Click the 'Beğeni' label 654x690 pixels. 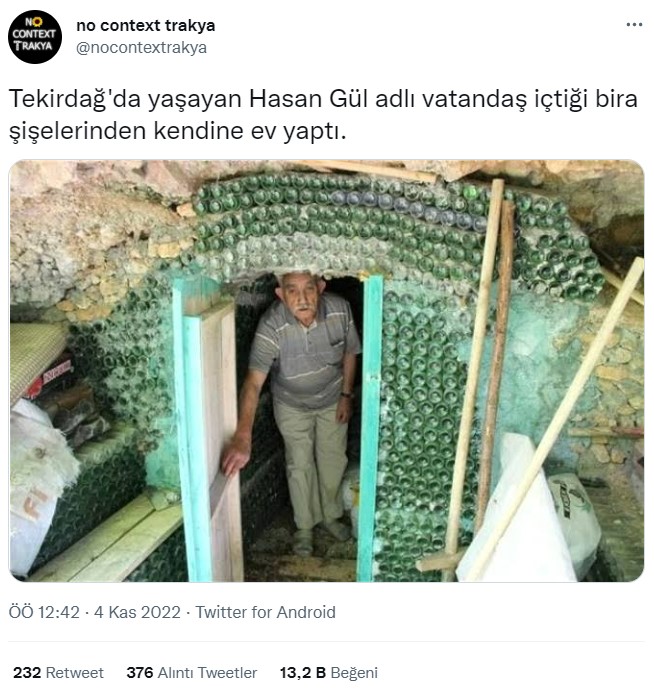tap(354, 672)
